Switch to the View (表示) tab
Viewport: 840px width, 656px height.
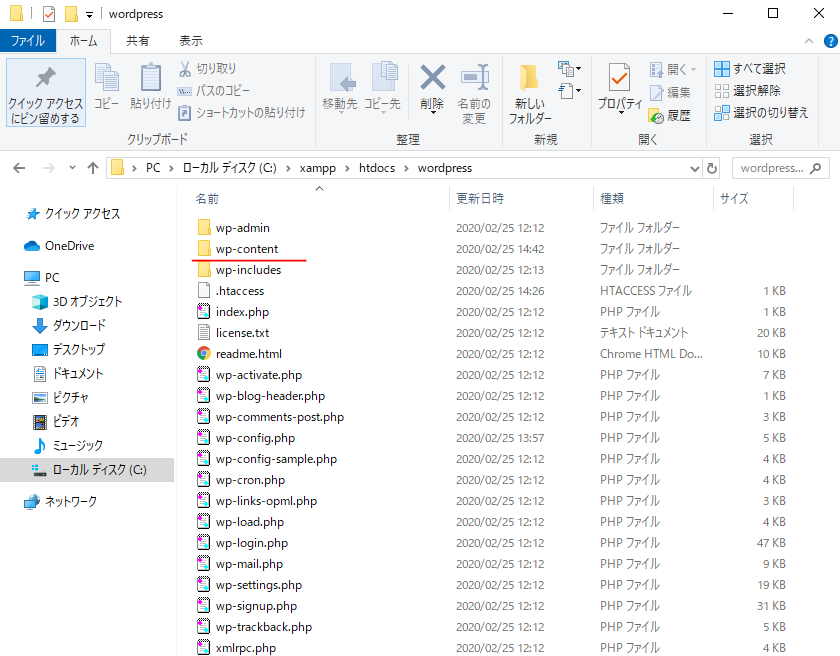point(191,41)
